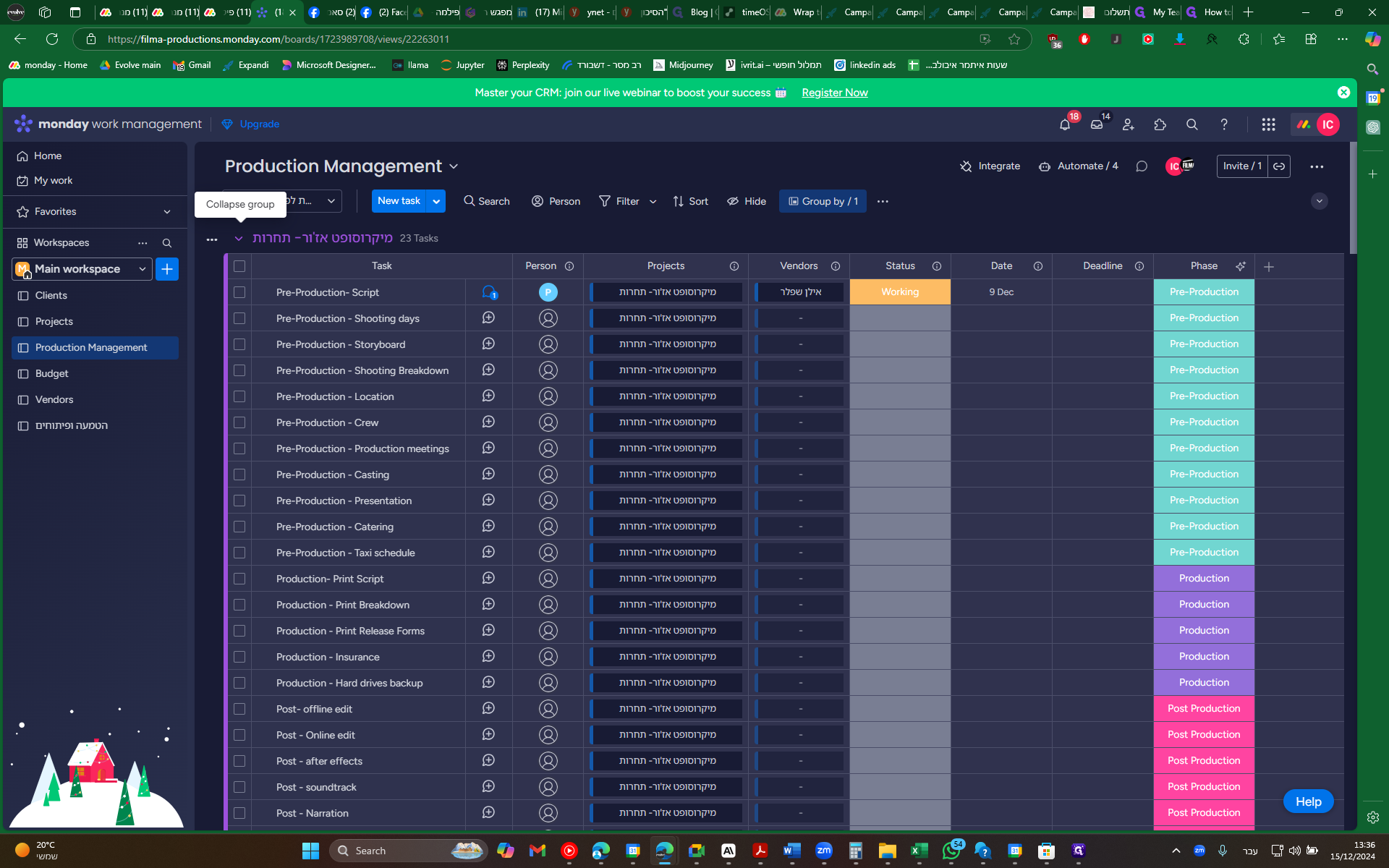1389x868 pixels.
Task: Check the Post- offline edit checkbox
Action: click(x=239, y=709)
